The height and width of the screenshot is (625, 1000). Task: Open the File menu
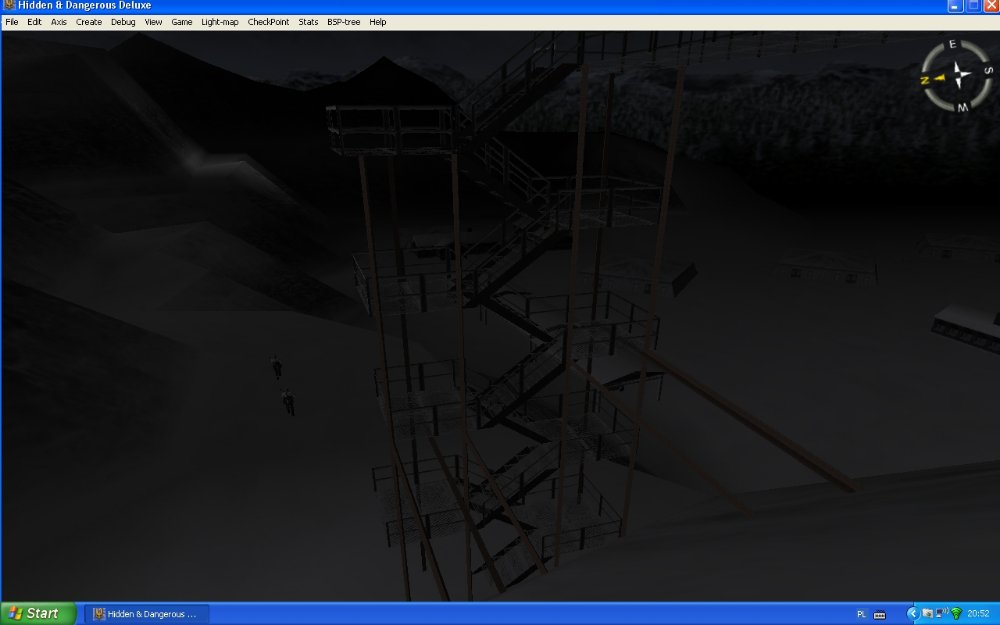[x=11, y=22]
